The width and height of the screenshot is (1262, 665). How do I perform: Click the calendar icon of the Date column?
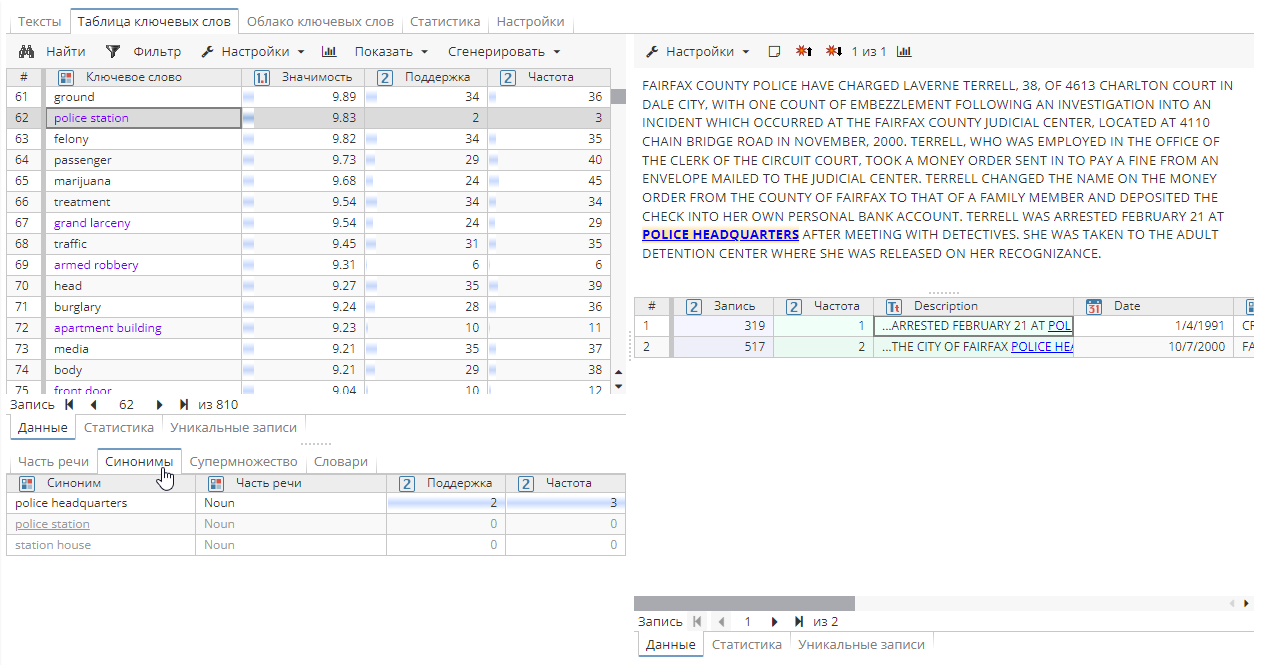(x=1094, y=306)
